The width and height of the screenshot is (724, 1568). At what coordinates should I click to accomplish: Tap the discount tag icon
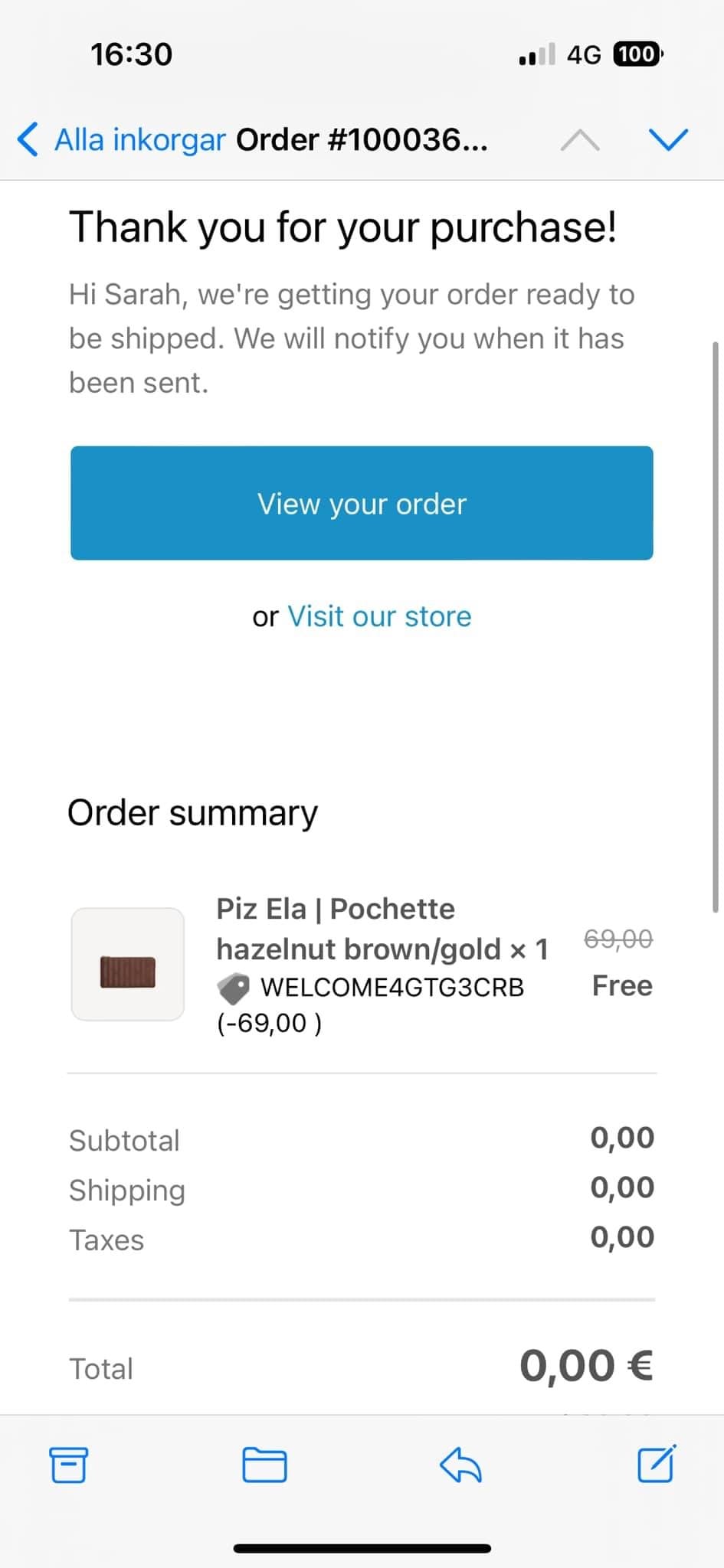coord(234,988)
